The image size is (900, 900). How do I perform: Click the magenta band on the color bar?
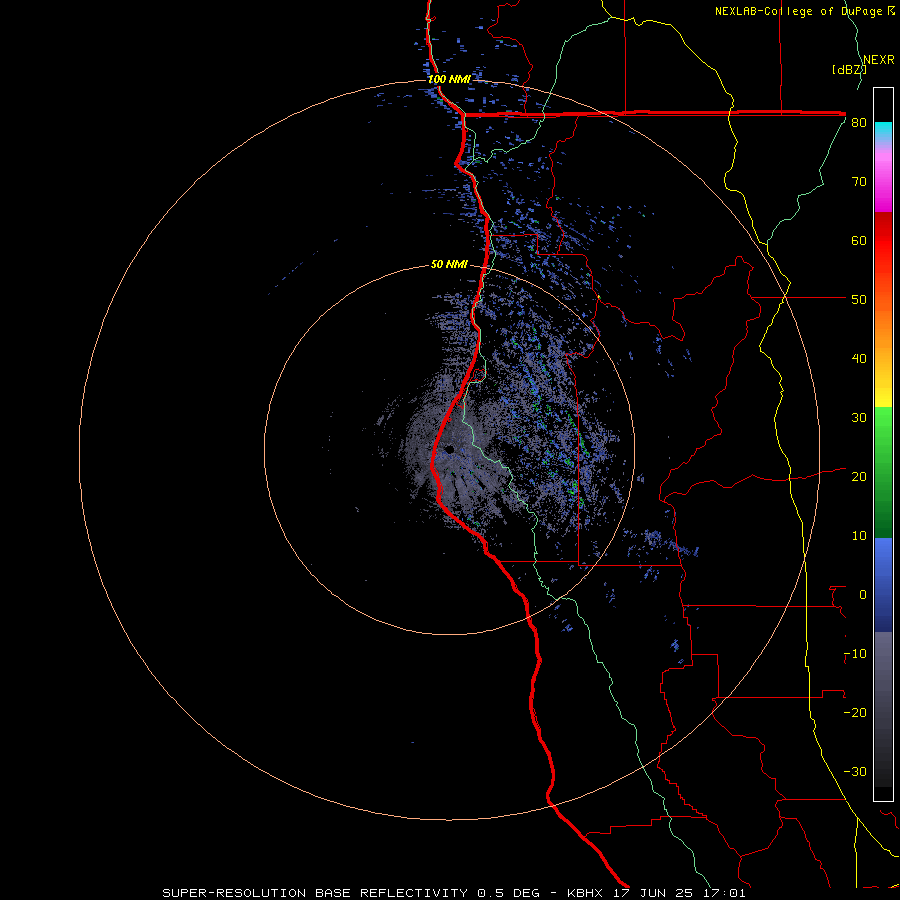click(883, 184)
